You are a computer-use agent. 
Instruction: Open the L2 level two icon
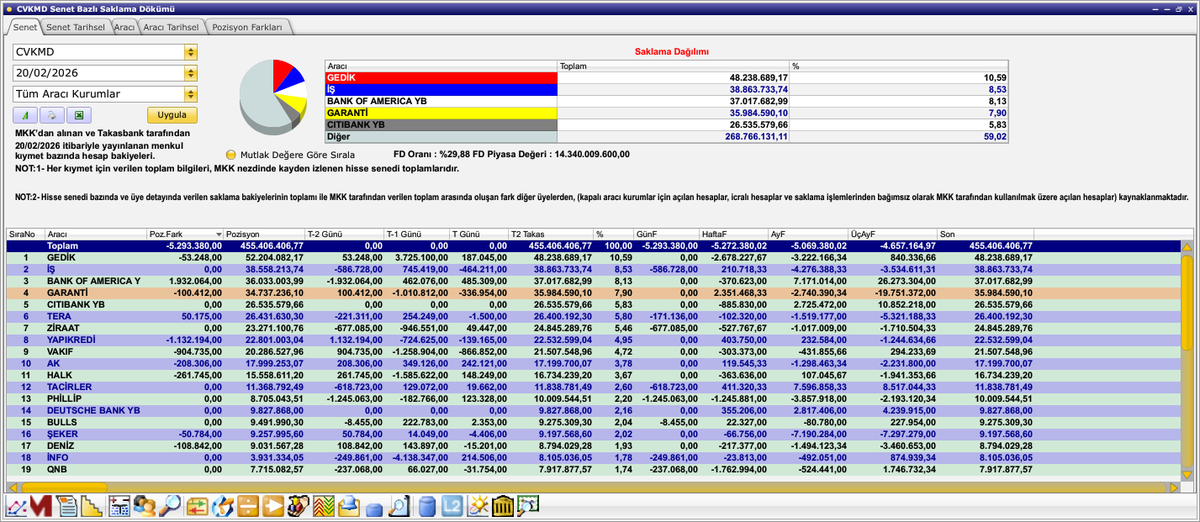click(452, 507)
